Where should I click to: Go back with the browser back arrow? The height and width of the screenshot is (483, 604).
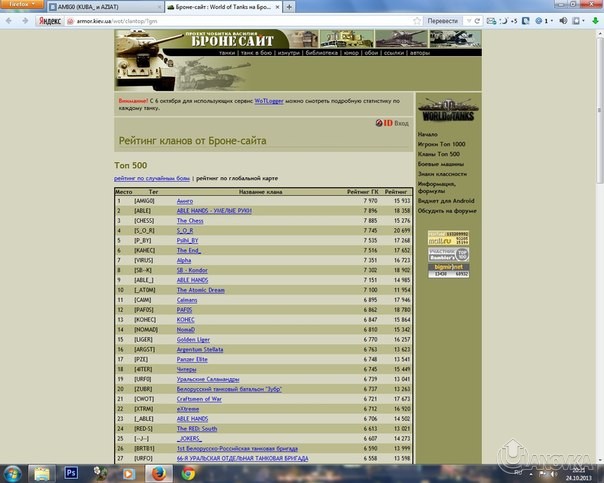[9, 21]
